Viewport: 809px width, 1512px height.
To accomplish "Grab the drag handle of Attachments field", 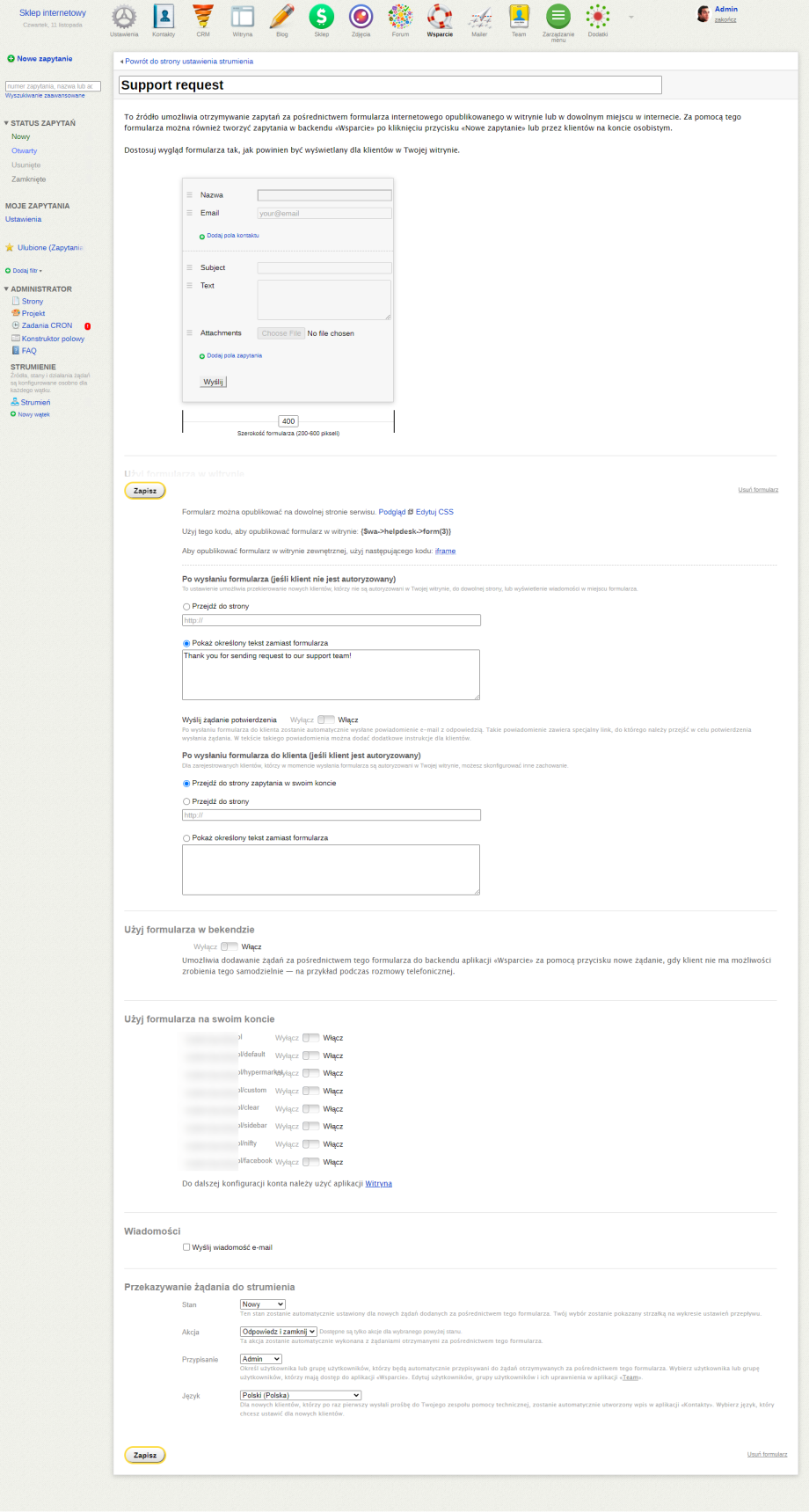I will (189, 333).
